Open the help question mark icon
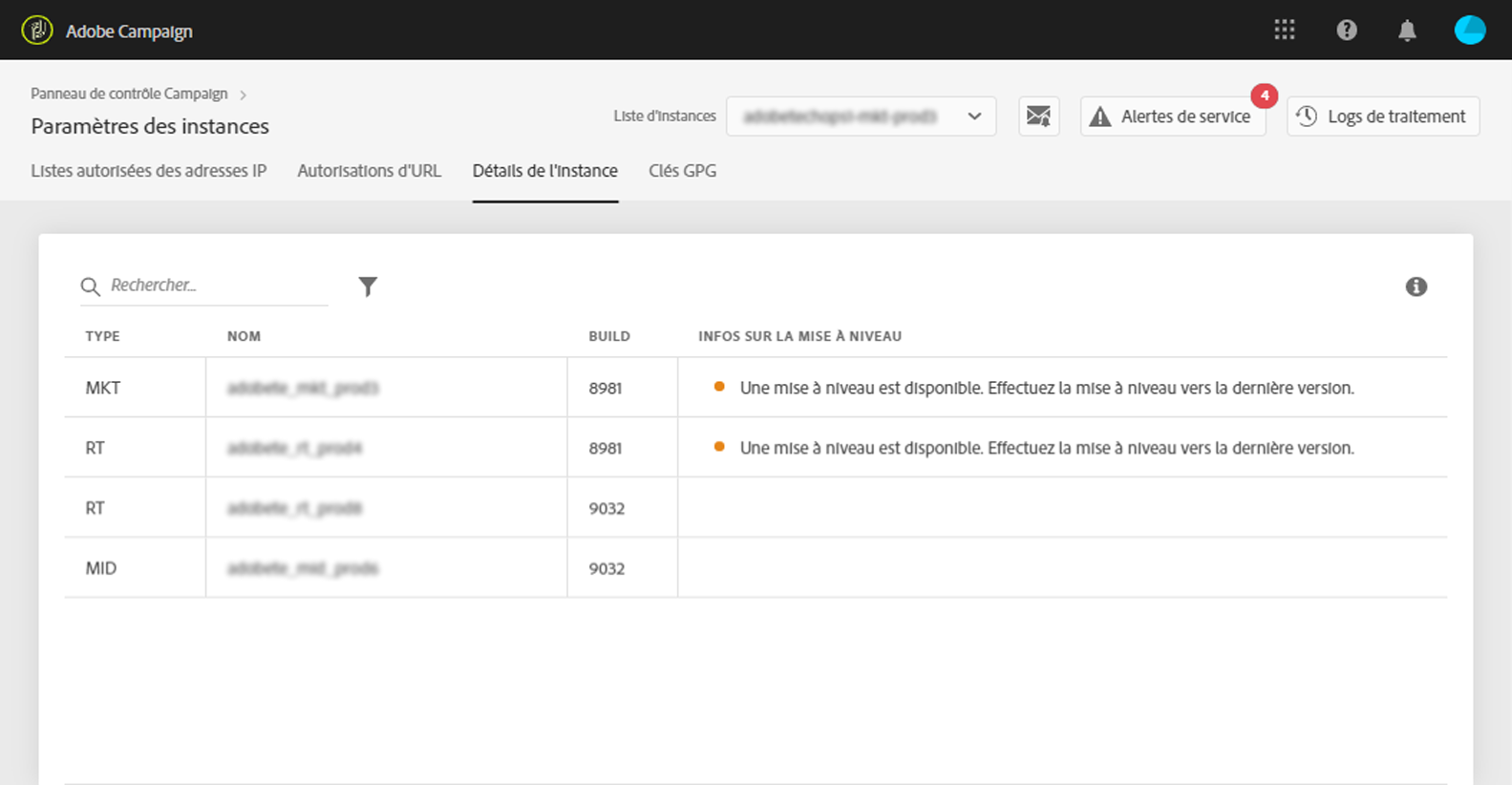This screenshot has height=785, width=1512. tap(1347, 31)
